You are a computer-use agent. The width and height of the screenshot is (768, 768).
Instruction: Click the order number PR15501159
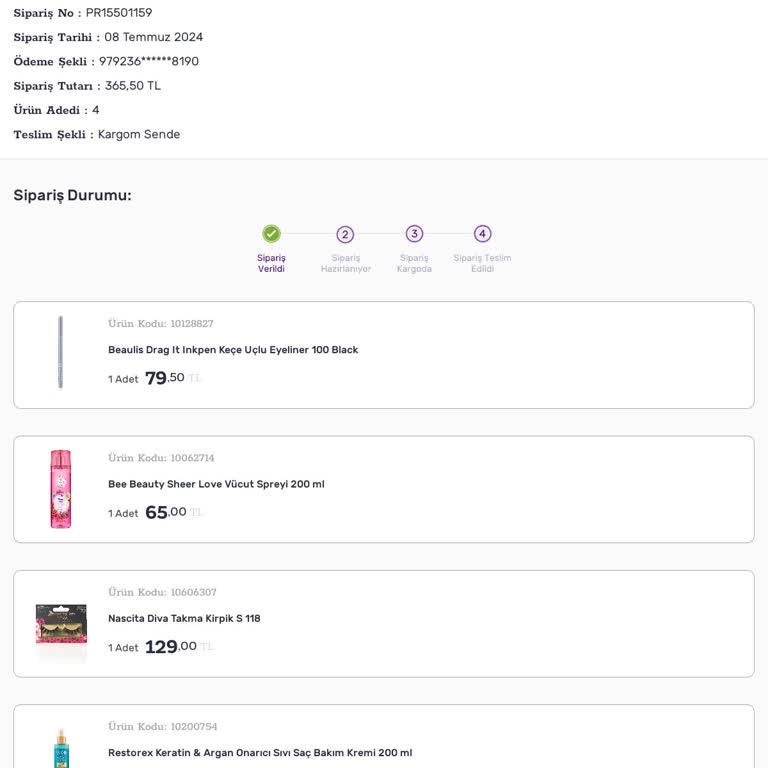pos(119,13)
